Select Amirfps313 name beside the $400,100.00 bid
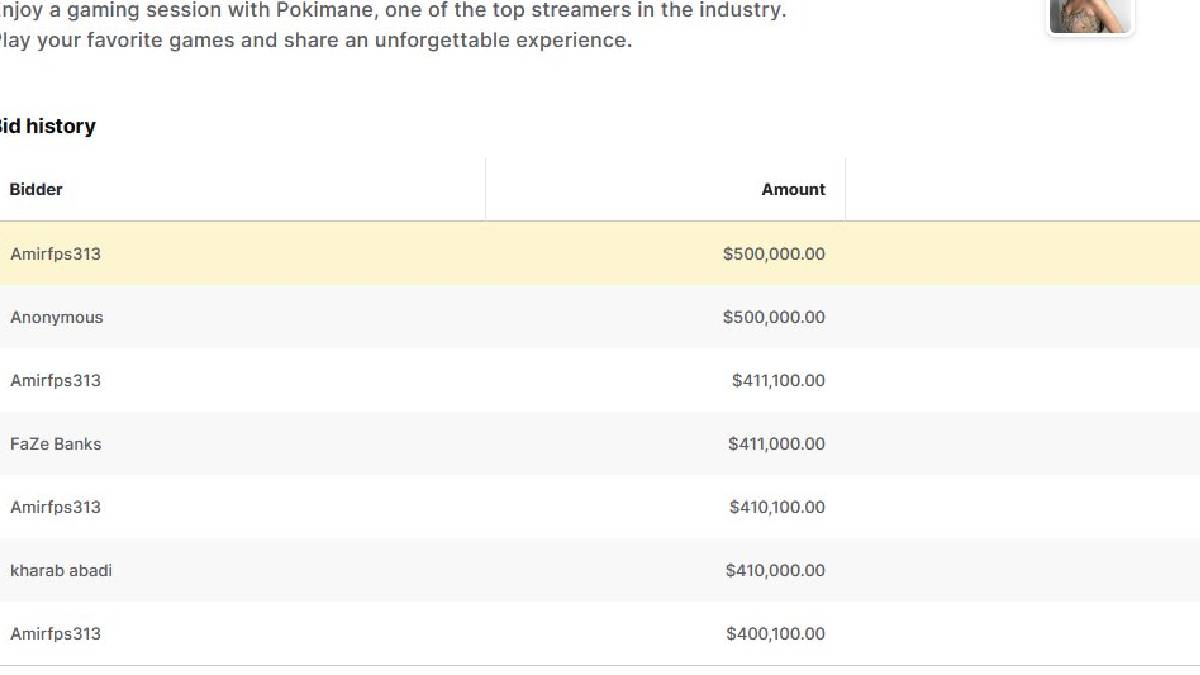 coord(55,634)
